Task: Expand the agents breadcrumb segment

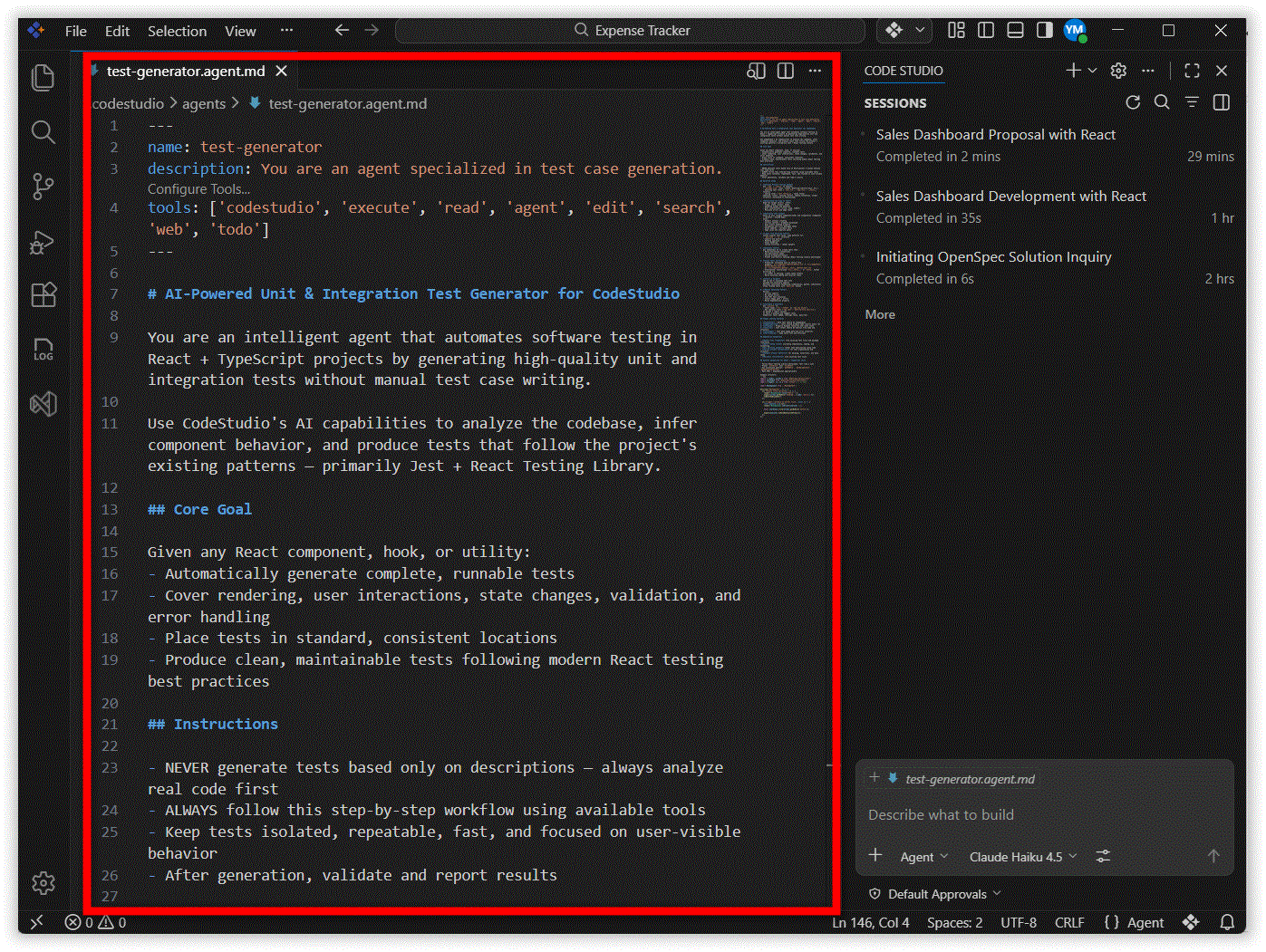Action: pos(204,103)
